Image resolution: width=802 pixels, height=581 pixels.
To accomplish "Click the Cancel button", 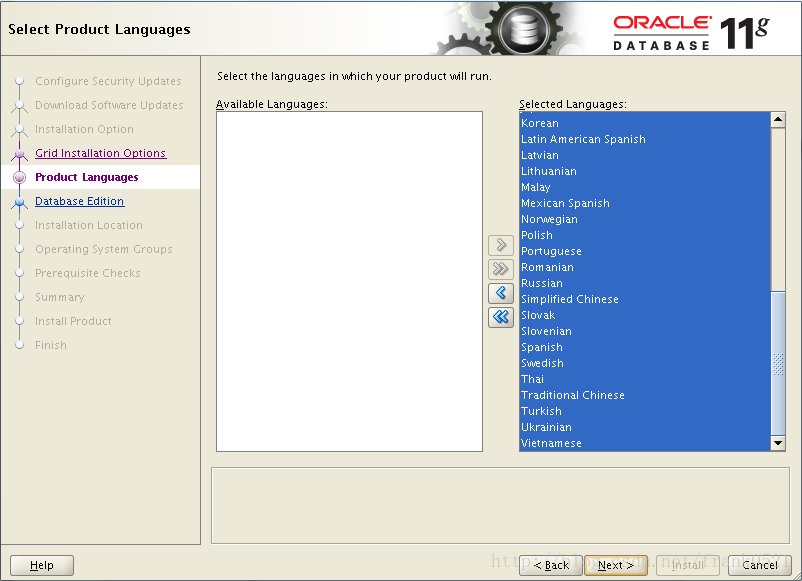I will click(x=760, y=565).
